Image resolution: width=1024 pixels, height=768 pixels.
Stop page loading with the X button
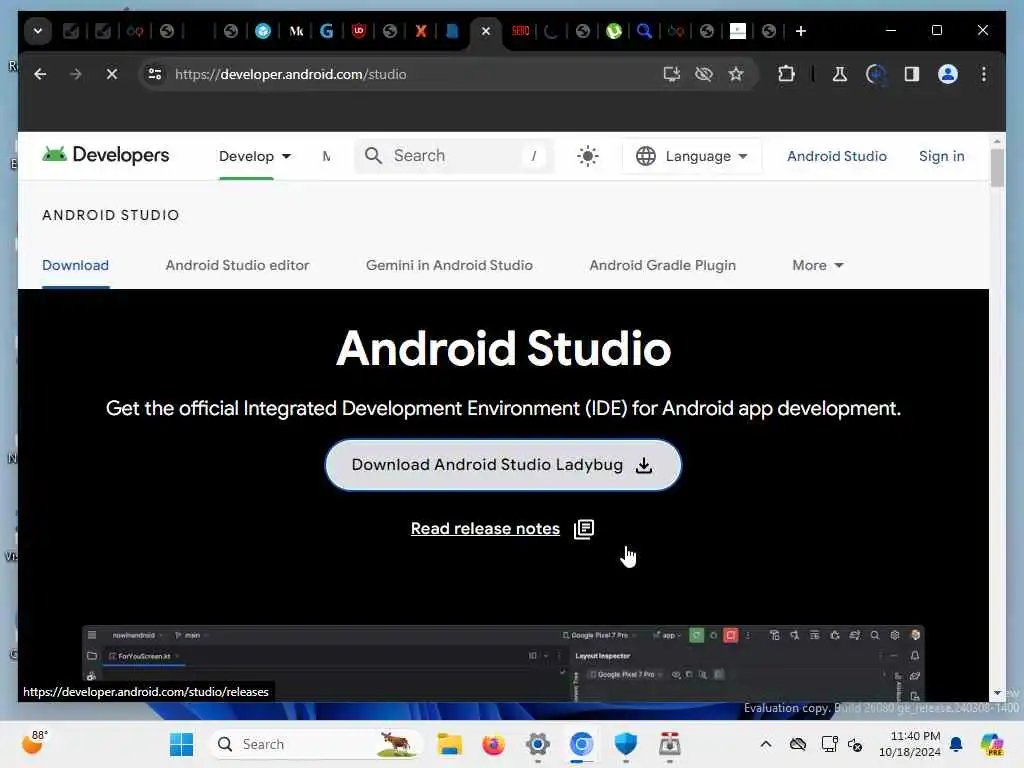(112, 74)
